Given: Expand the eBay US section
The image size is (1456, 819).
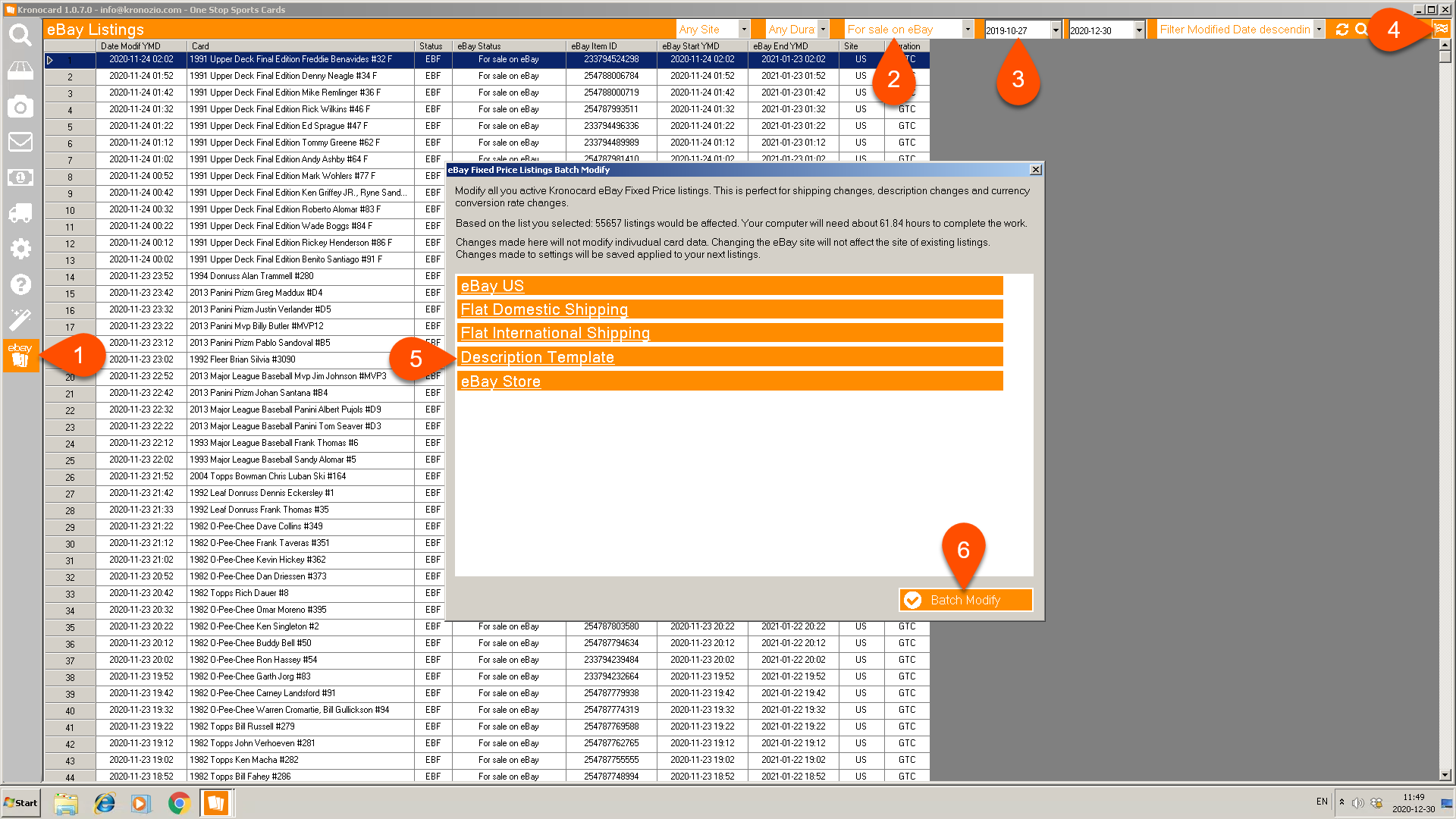Looking at the screenshot, I should tap(730, 286).
